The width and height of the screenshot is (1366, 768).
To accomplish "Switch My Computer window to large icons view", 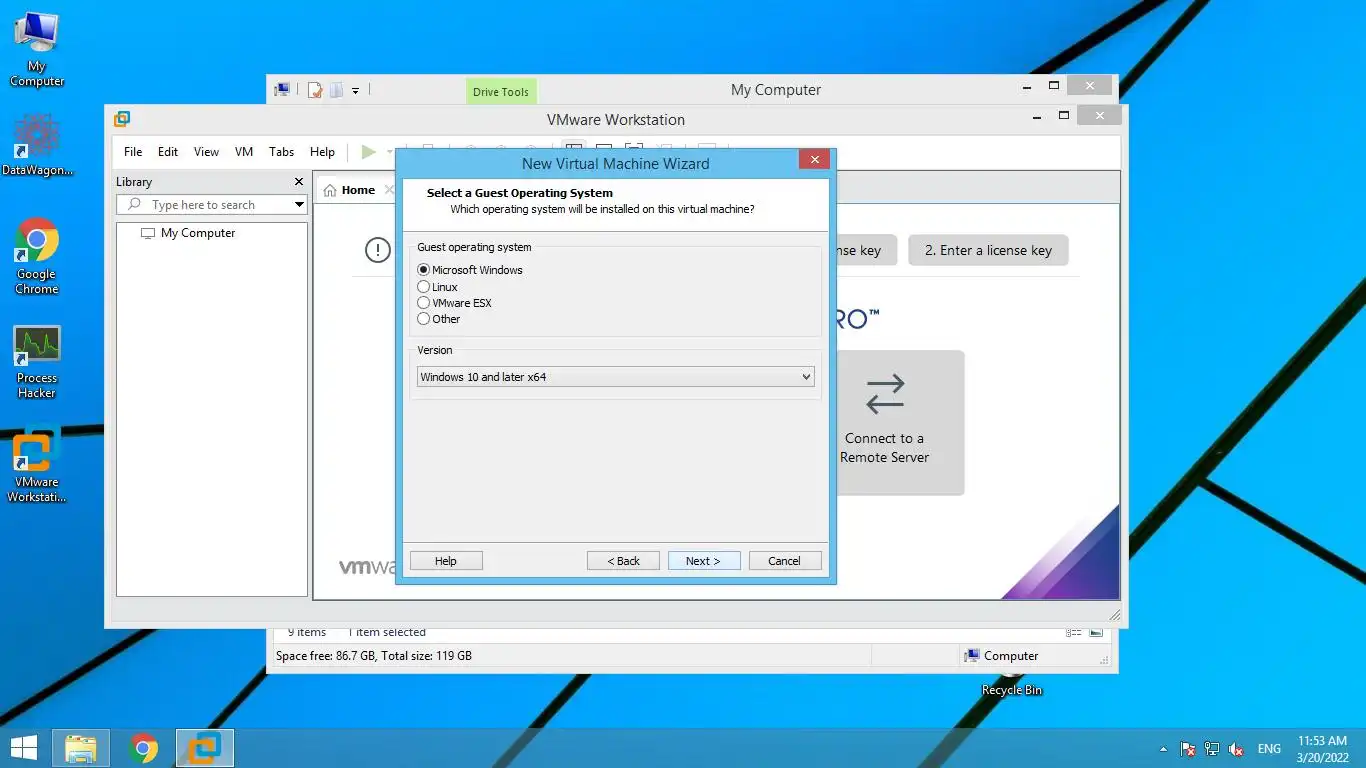I will tap(1096, 633).
